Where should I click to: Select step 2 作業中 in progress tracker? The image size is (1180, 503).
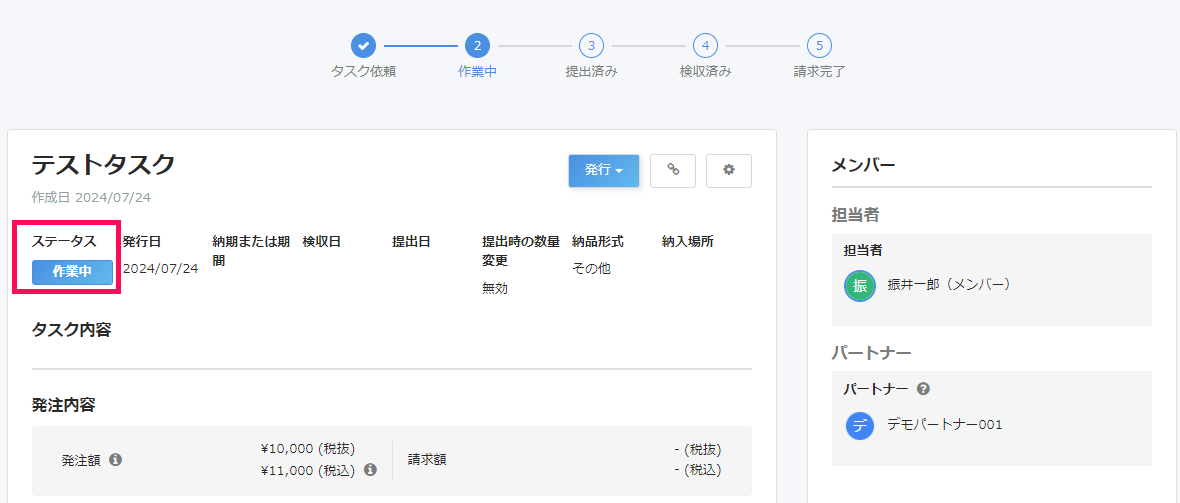click(477, 45)
